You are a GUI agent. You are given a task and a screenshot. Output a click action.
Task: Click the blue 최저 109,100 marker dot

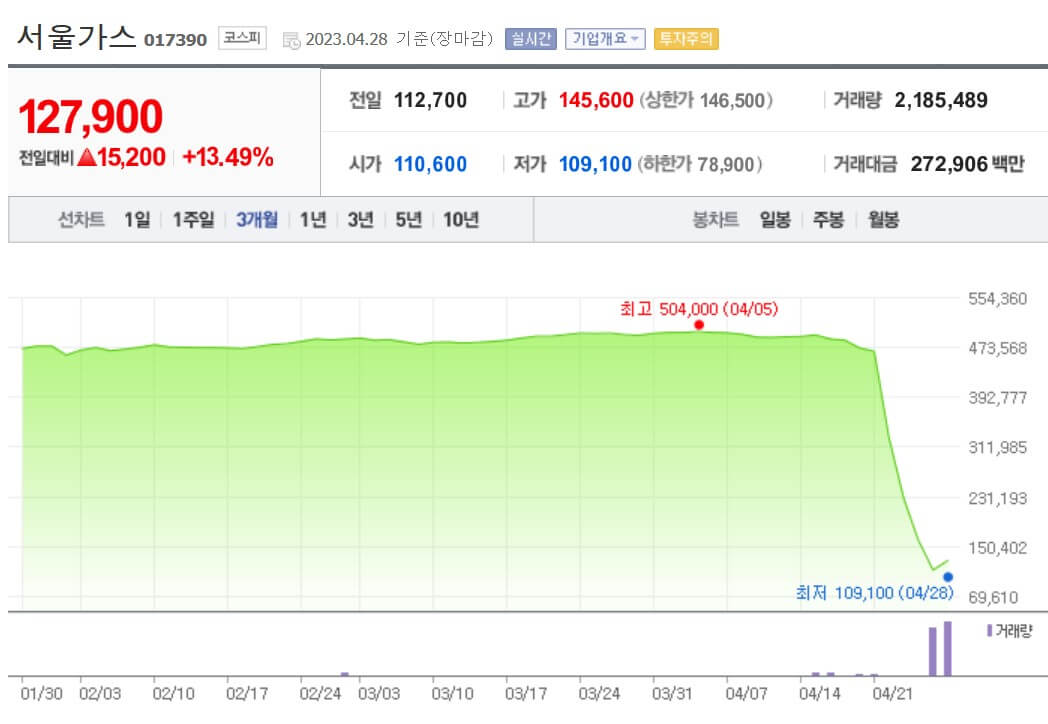coord(948,577)
